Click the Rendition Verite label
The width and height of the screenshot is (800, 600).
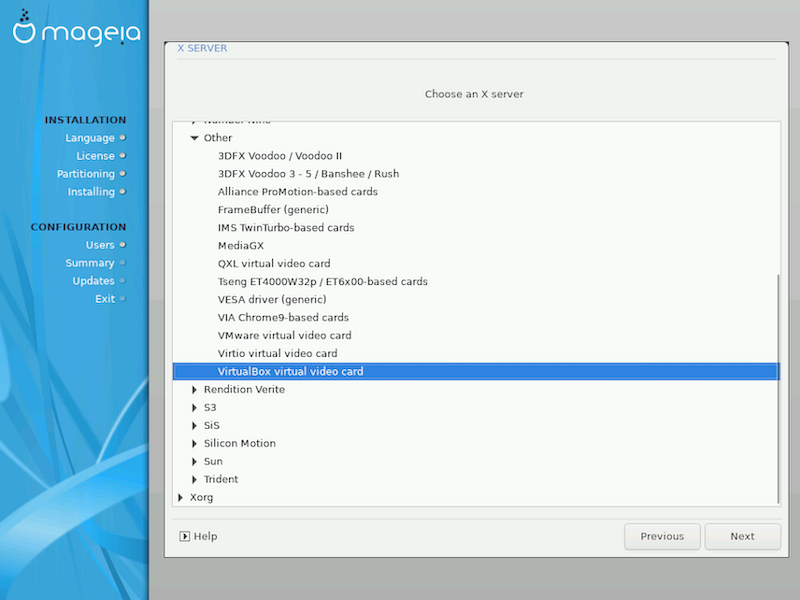(x=244, y=390)
